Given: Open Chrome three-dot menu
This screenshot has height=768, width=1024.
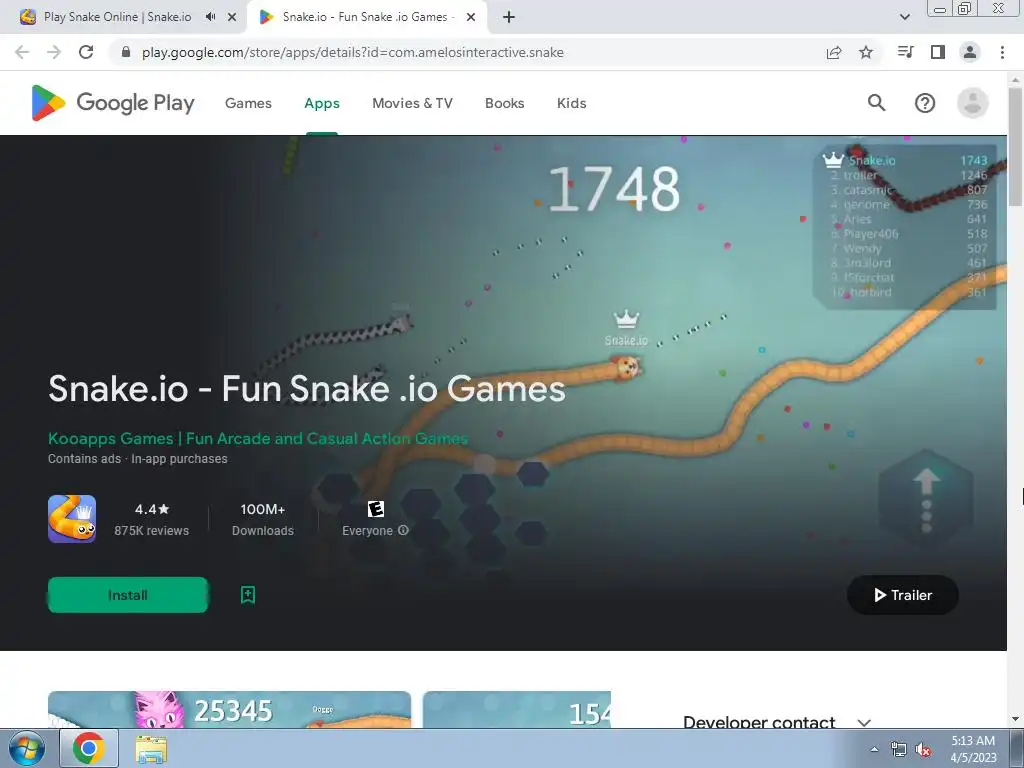Looking at the screenshot, I should (x=1002, y=52).
